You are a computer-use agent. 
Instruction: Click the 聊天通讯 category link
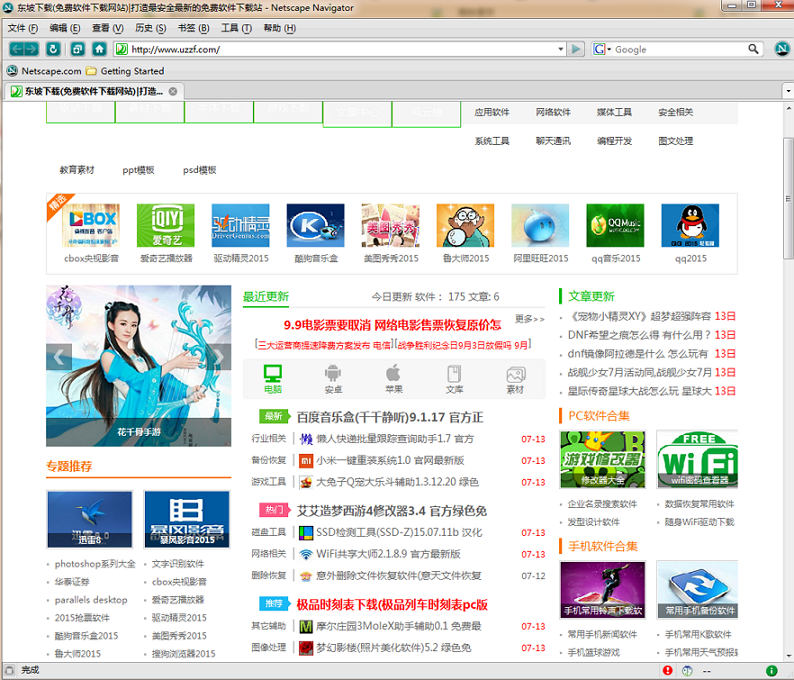point(553,141)
